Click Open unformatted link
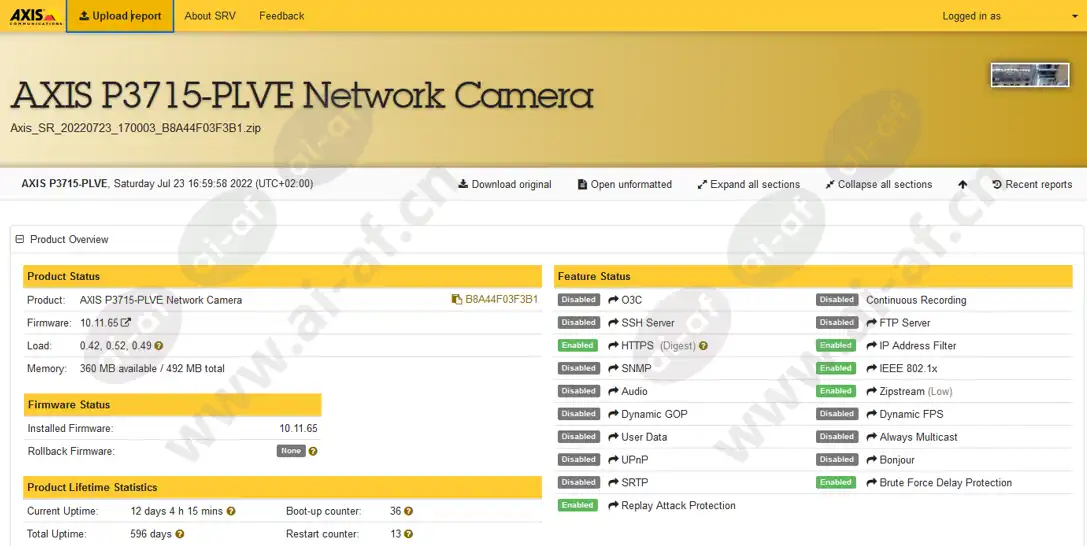The width and height of the screenshot is (1087, 546). pyautogui.click(x=625, y=184)
